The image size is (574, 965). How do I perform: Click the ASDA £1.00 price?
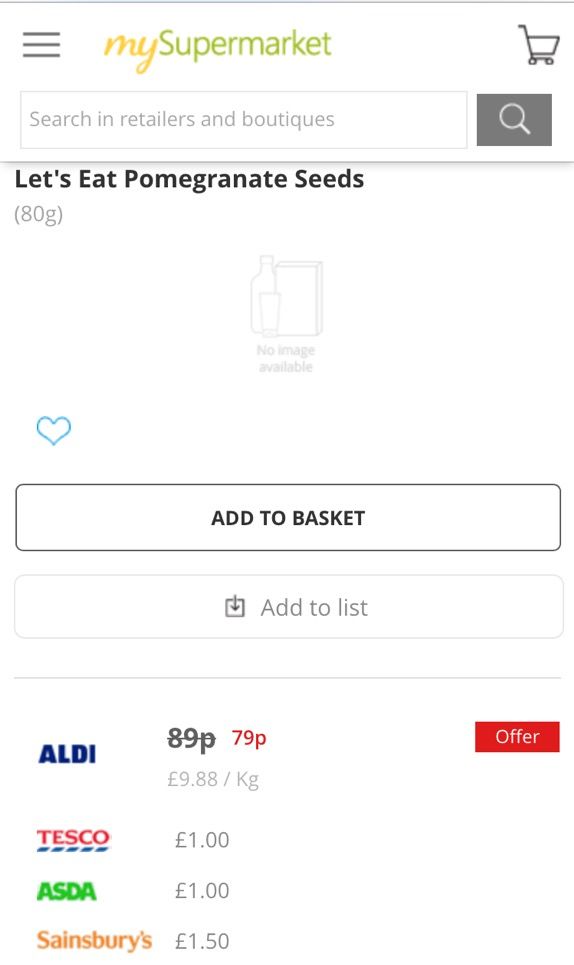[x=202, y=891]
